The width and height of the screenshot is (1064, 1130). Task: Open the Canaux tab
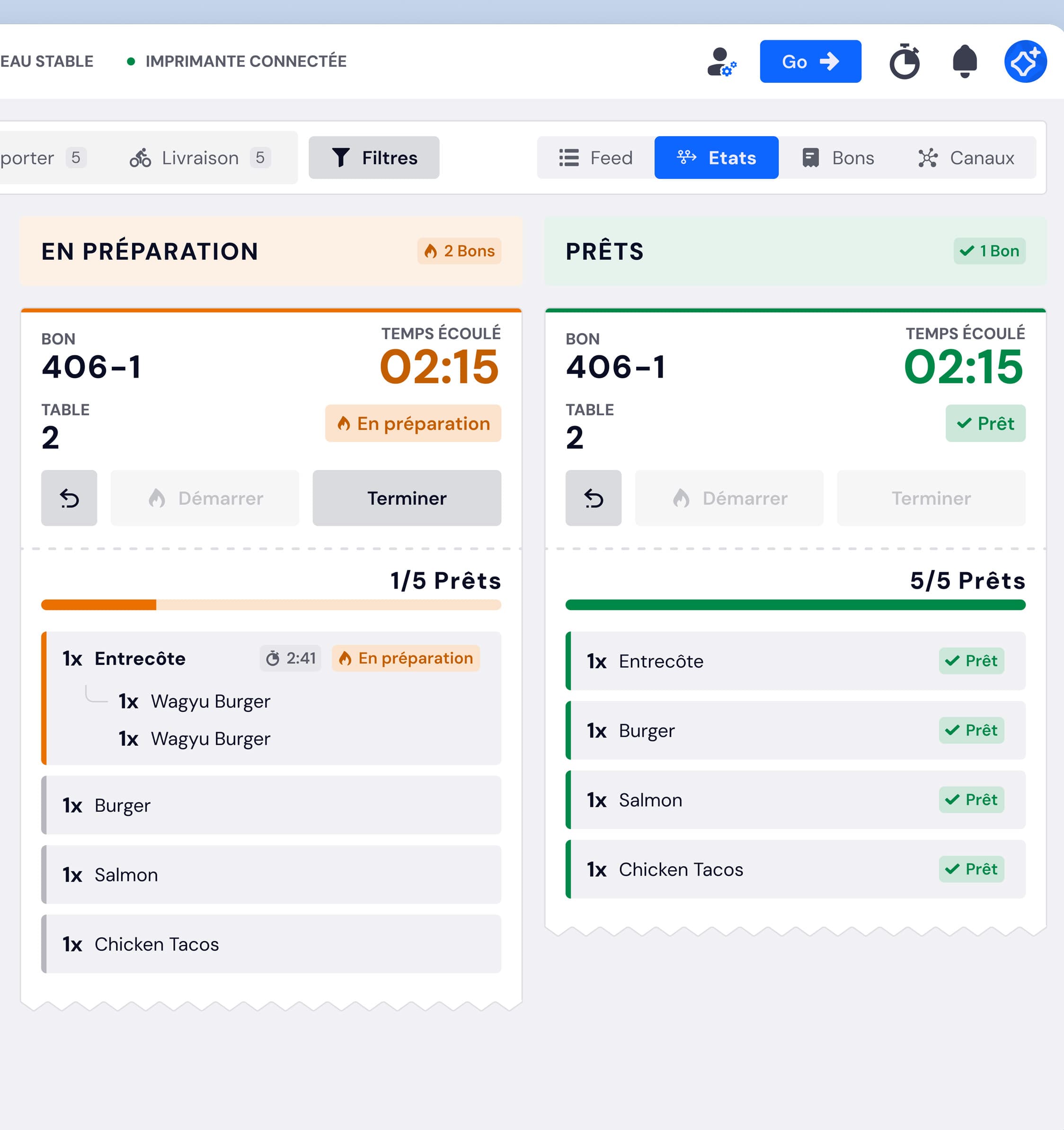tap(966, 158)
